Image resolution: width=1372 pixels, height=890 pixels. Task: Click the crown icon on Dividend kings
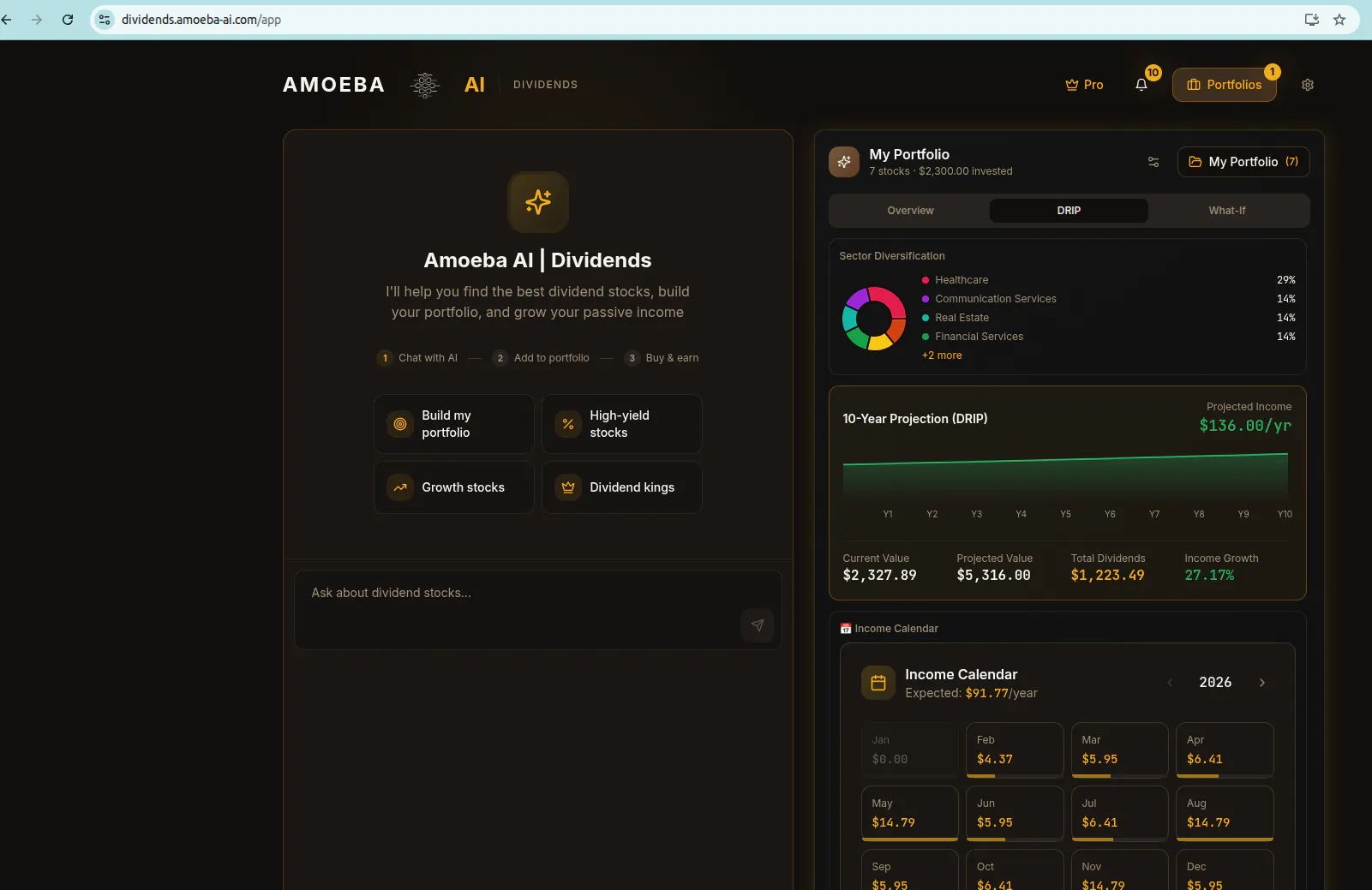tap(568, 487)
